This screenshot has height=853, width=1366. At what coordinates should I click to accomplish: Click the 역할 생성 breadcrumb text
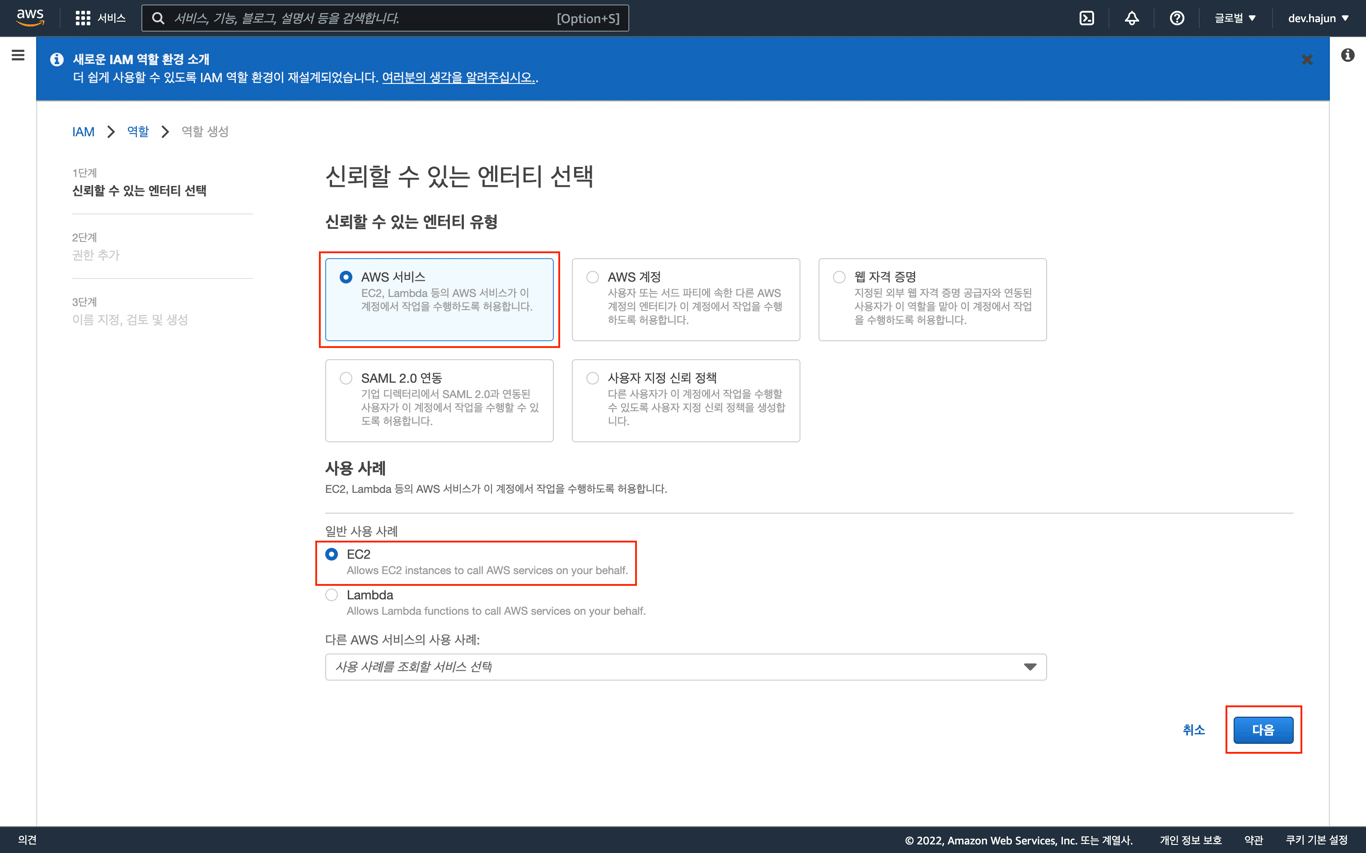(x=205, y=132)
